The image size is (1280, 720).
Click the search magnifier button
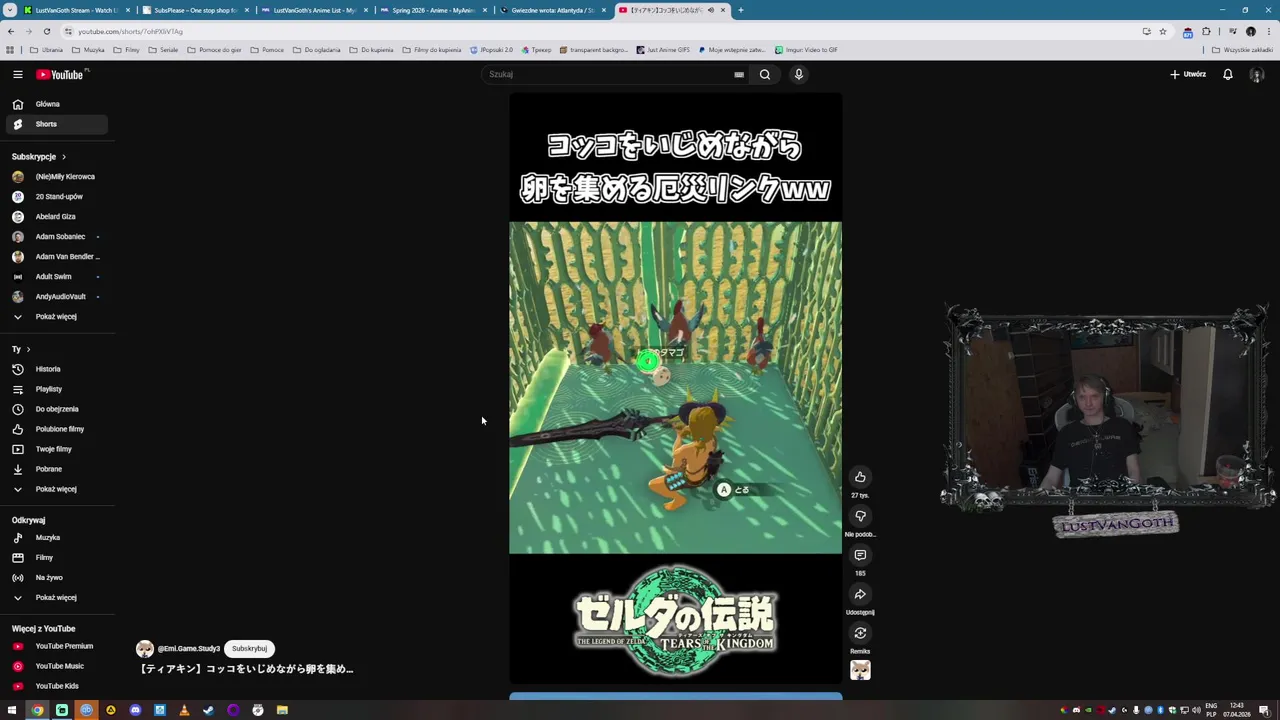[x=765, y=74]
